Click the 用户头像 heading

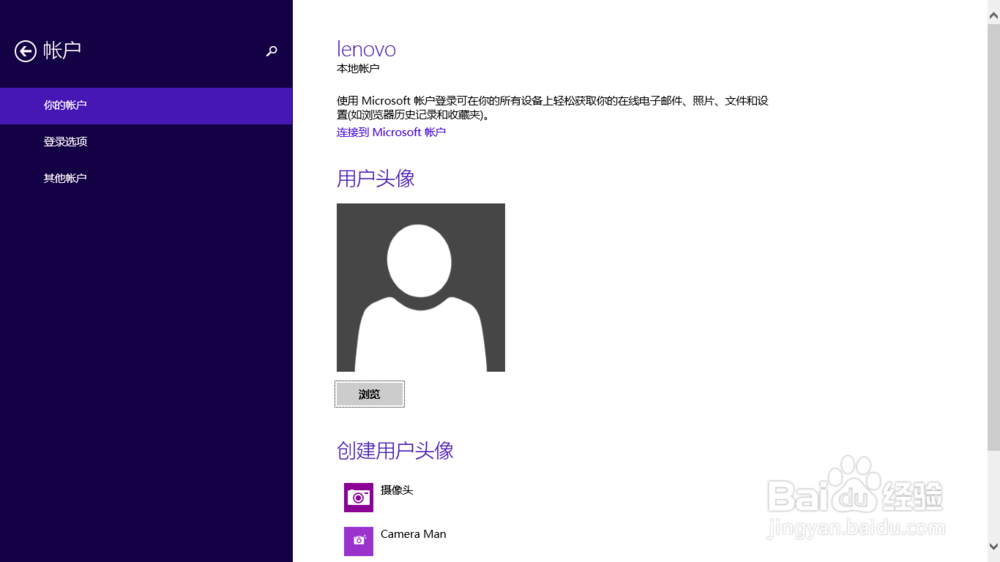pos(376,179)
